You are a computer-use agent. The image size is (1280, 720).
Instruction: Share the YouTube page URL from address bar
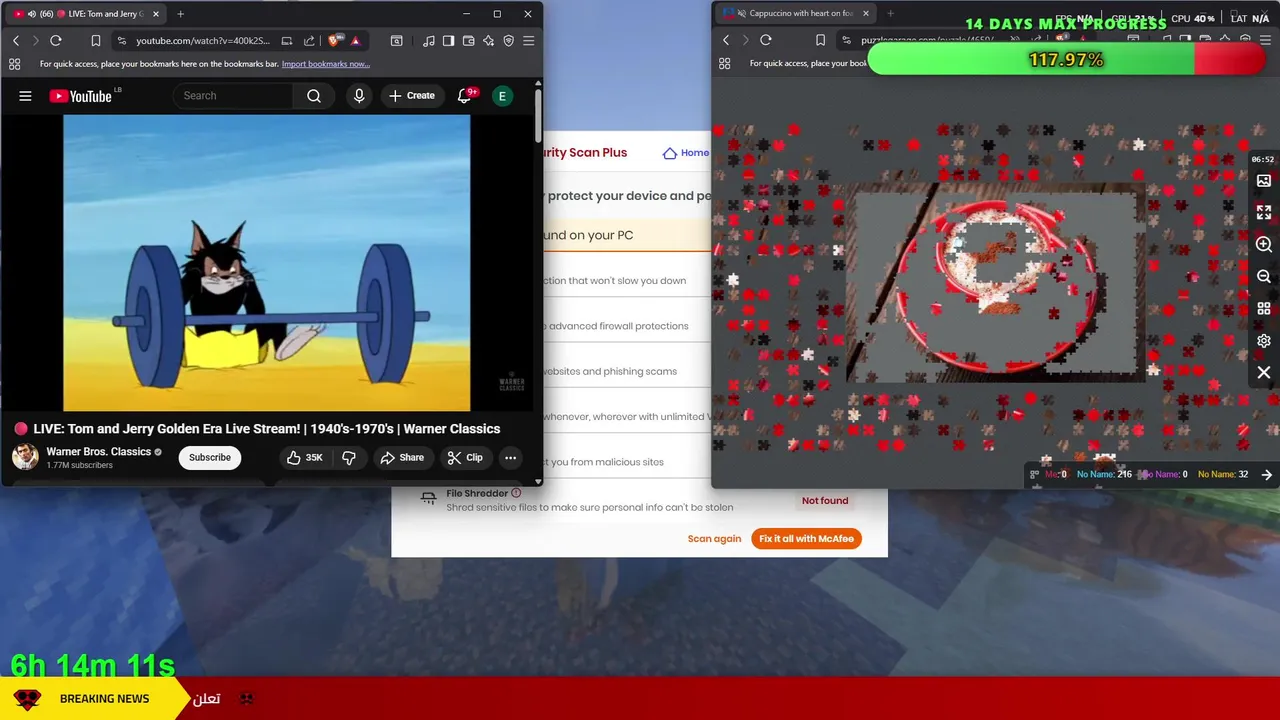(x=309, y=41)
